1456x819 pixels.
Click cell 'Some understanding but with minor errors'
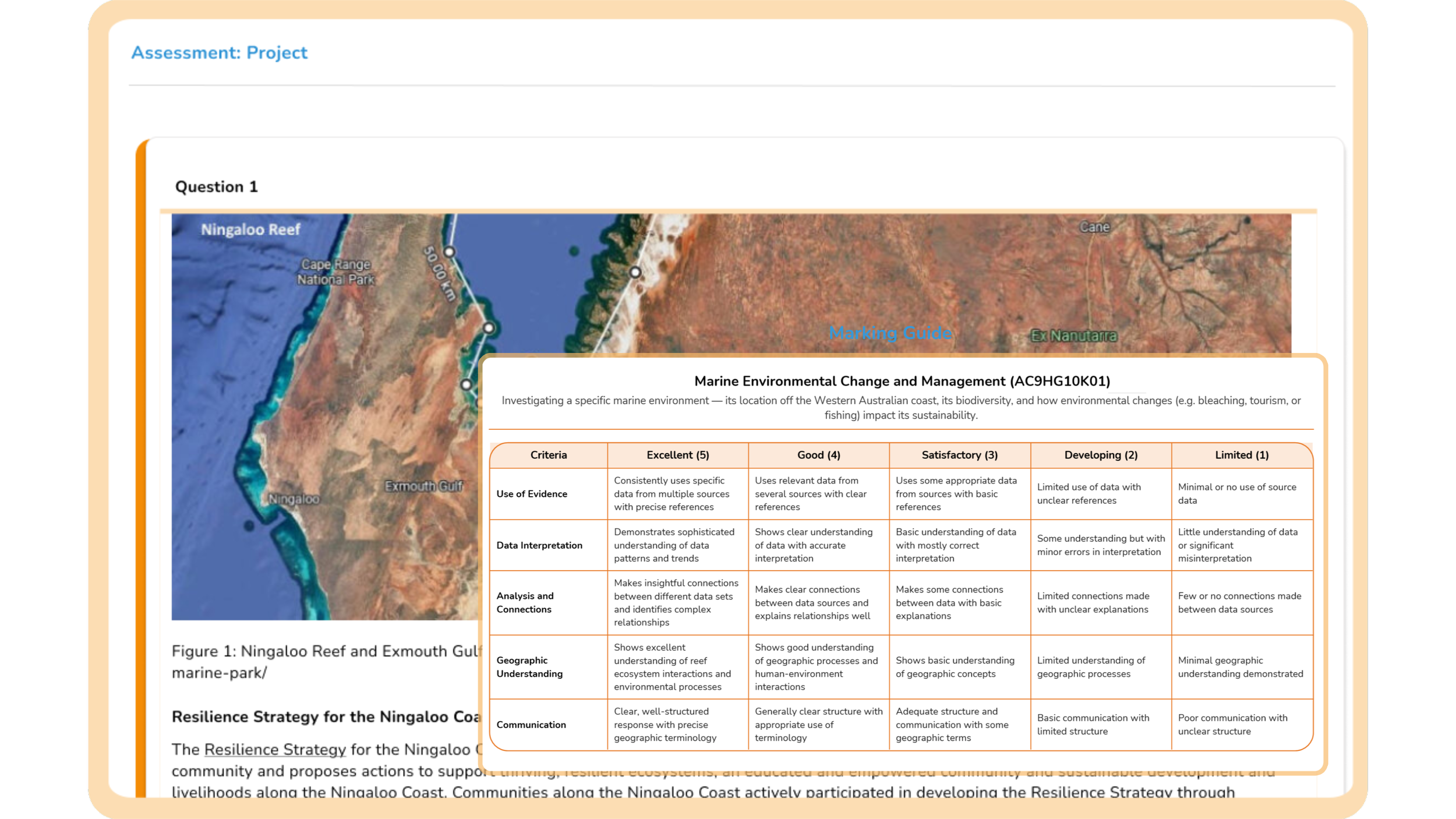pyautogui.click(x=1101, y=545)
